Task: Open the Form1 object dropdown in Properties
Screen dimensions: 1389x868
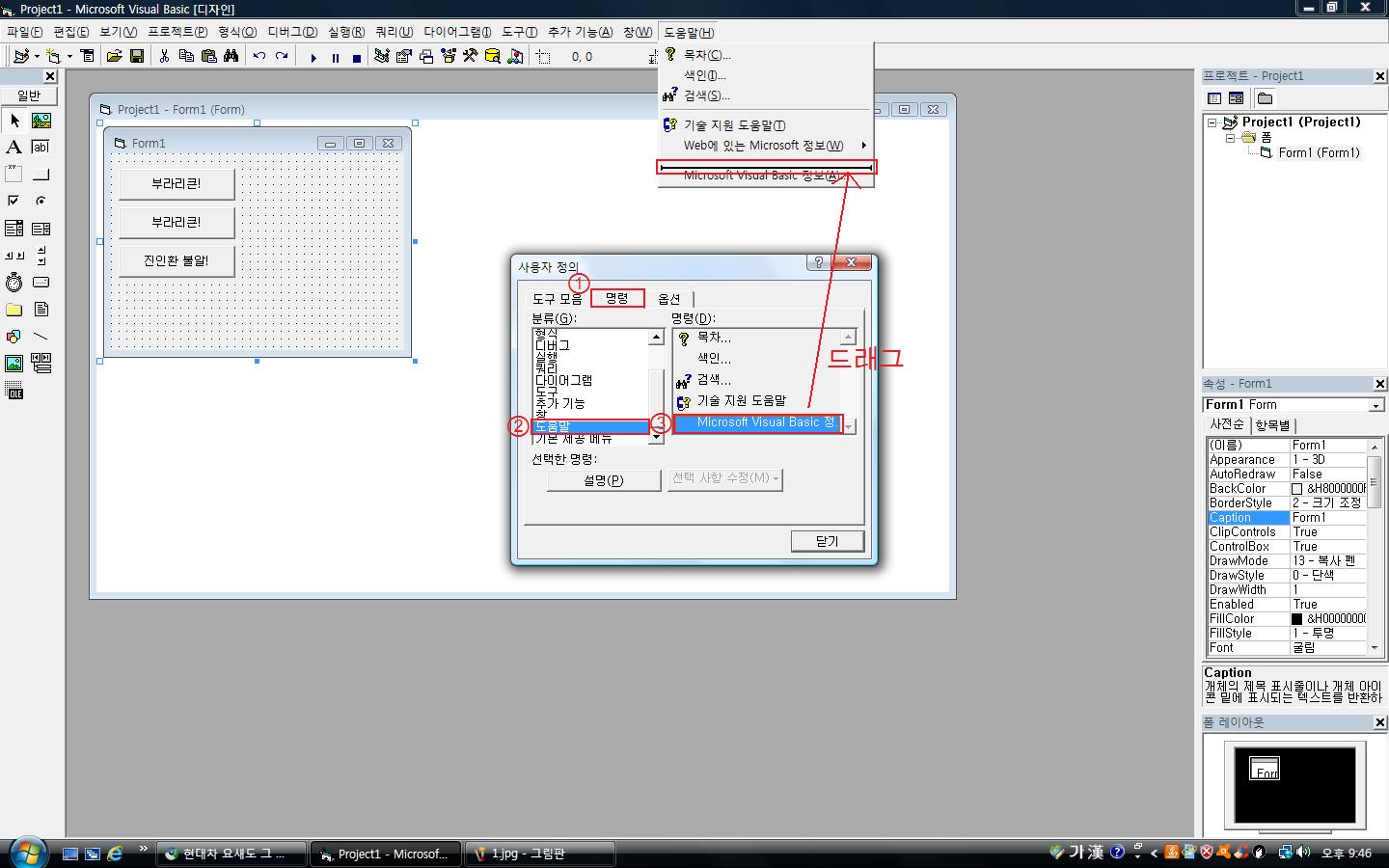Action: pos(1375,405)
